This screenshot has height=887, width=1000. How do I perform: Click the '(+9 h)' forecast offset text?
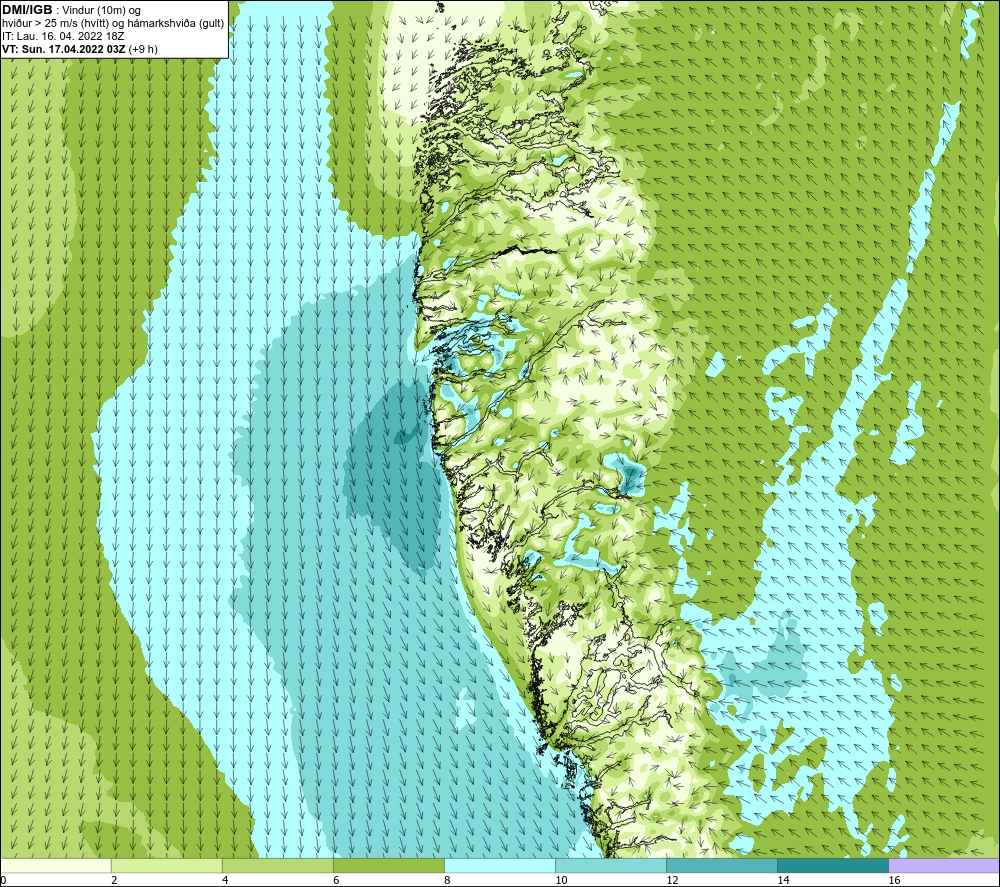[143, 49]
